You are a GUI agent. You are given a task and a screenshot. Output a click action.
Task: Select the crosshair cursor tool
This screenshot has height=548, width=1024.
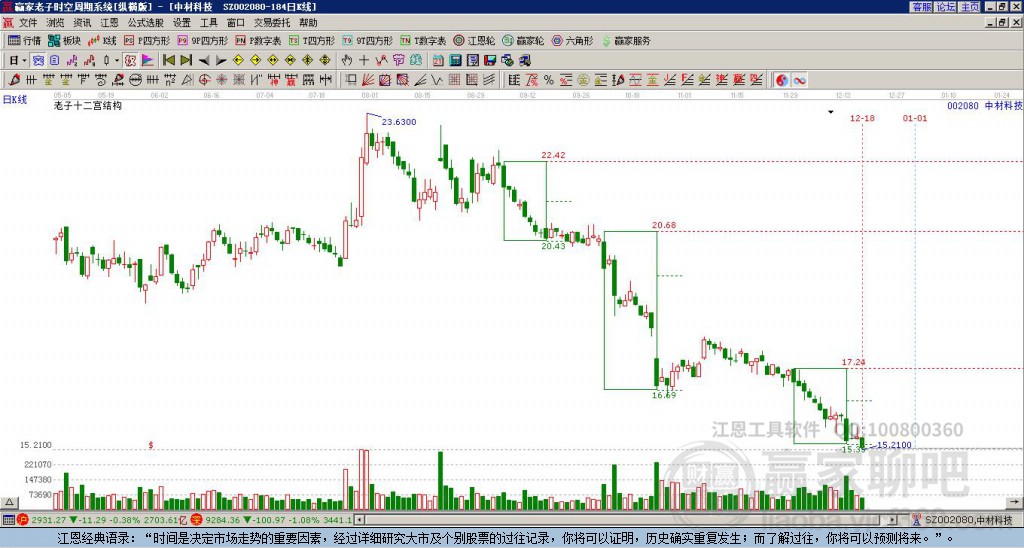coord(364,60)
